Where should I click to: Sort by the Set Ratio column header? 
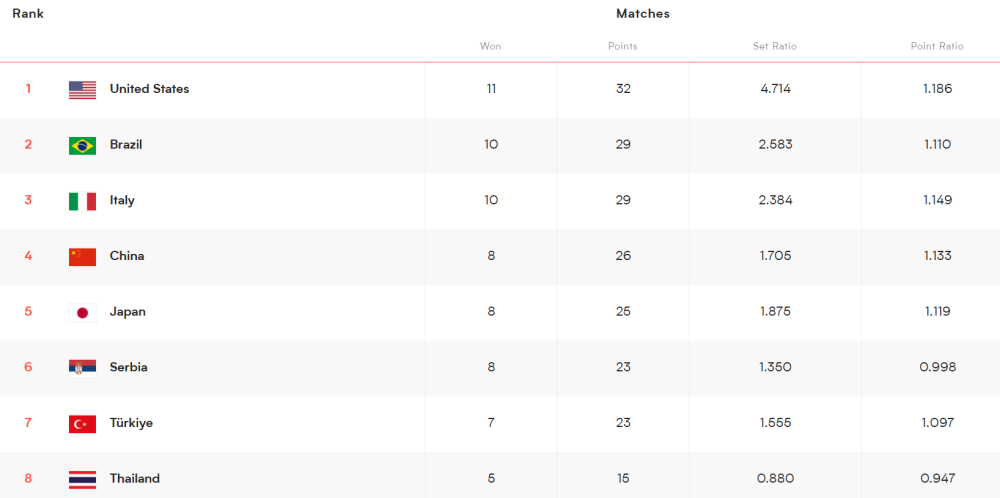pos(775,47)
